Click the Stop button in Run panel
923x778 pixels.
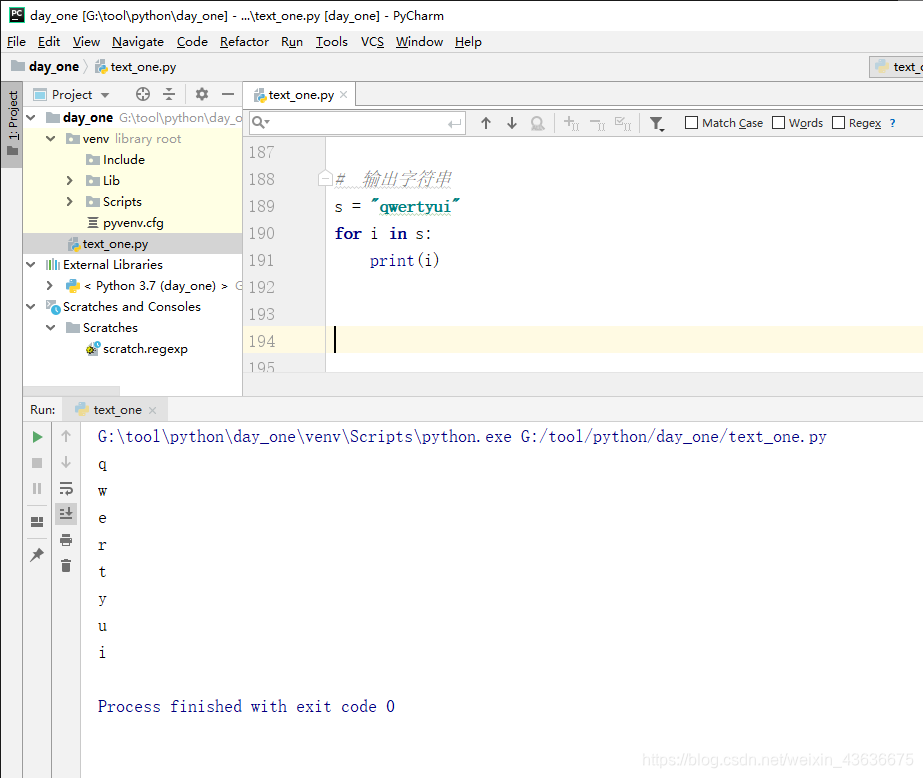pyautogui.click(x=37, y=463)
